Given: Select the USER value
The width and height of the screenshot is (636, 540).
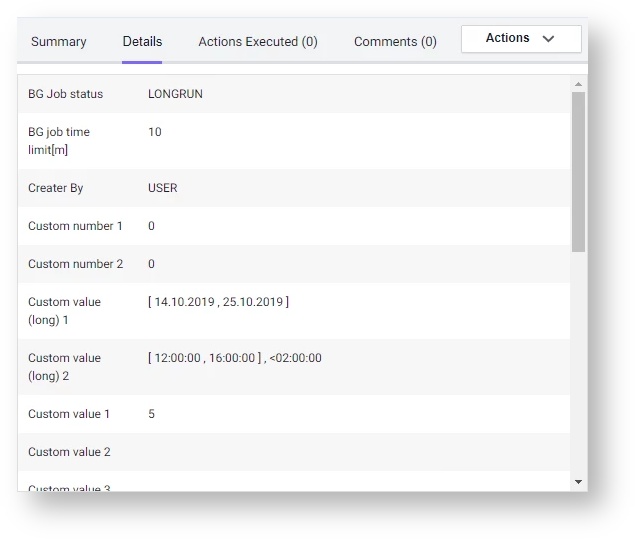Looking at the screenshot, I should tap(163, 188).
